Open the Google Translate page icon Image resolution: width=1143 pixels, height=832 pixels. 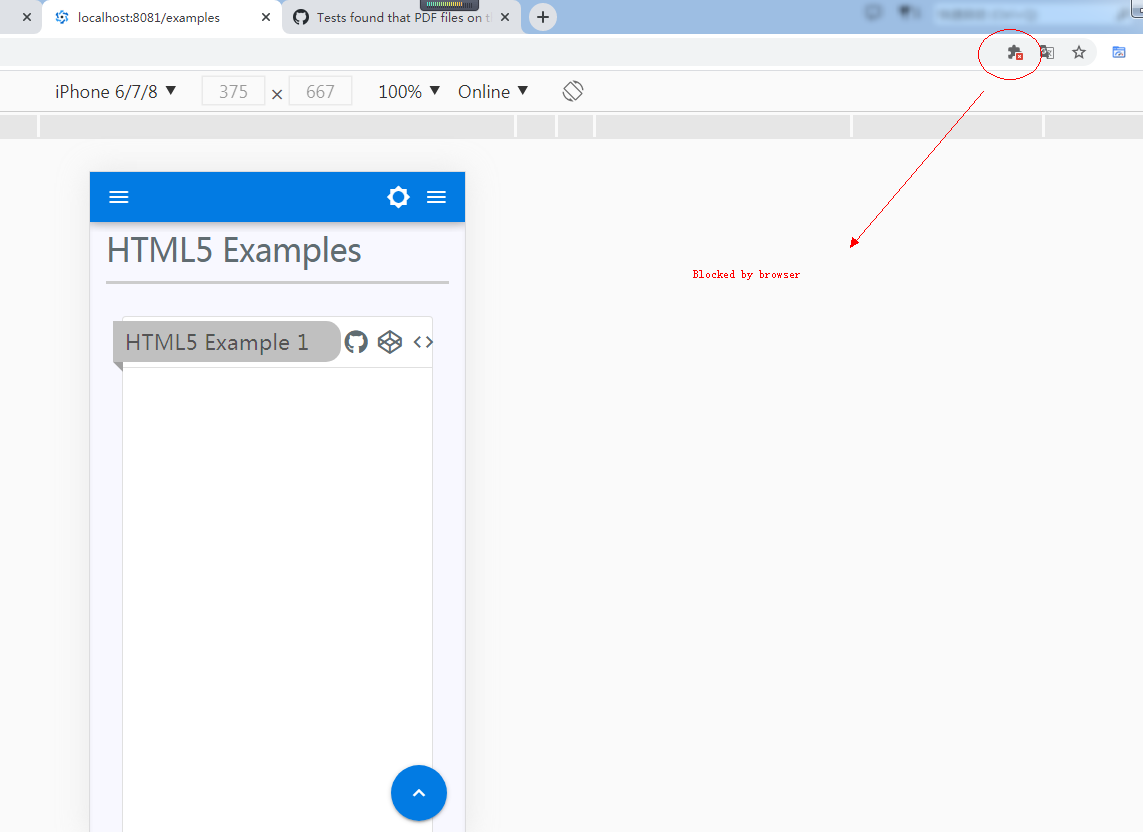tap(1046, 53)
